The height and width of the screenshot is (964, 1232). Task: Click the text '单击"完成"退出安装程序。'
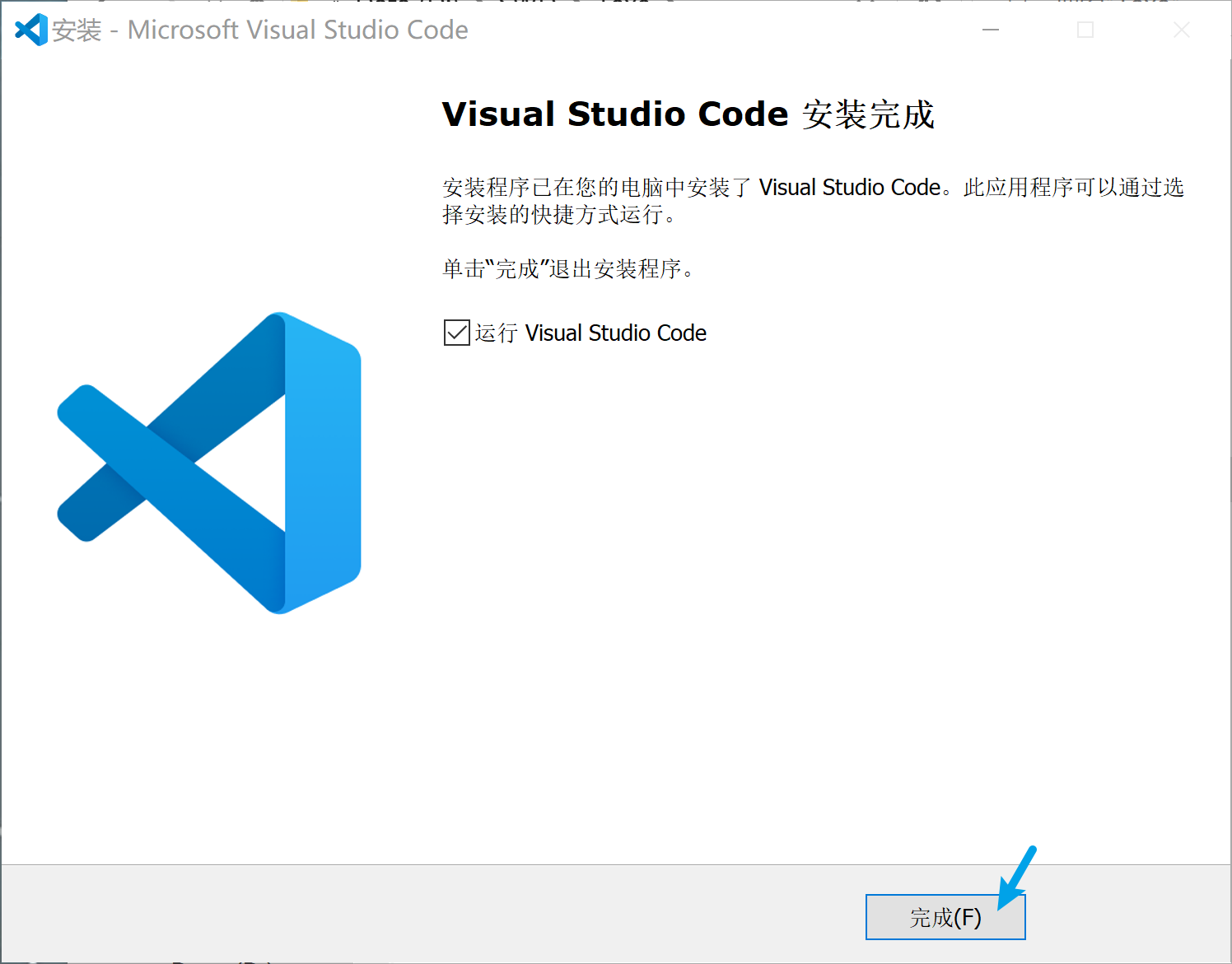[x=570, y=268]
